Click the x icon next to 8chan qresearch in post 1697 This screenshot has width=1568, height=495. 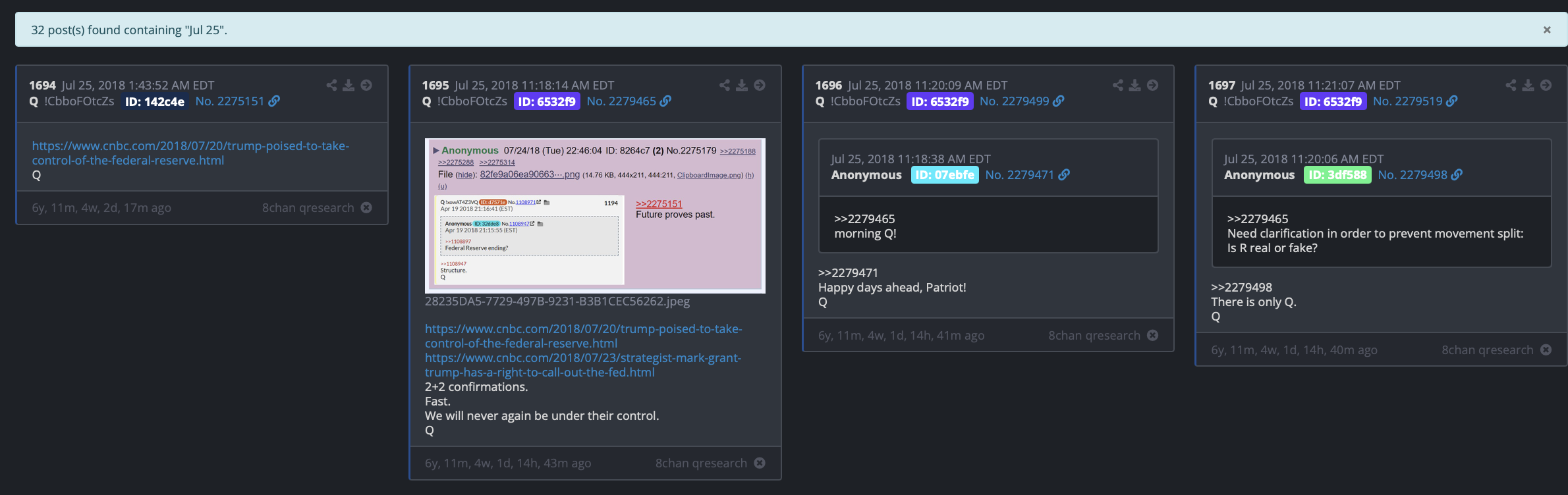click(1546, 350)
